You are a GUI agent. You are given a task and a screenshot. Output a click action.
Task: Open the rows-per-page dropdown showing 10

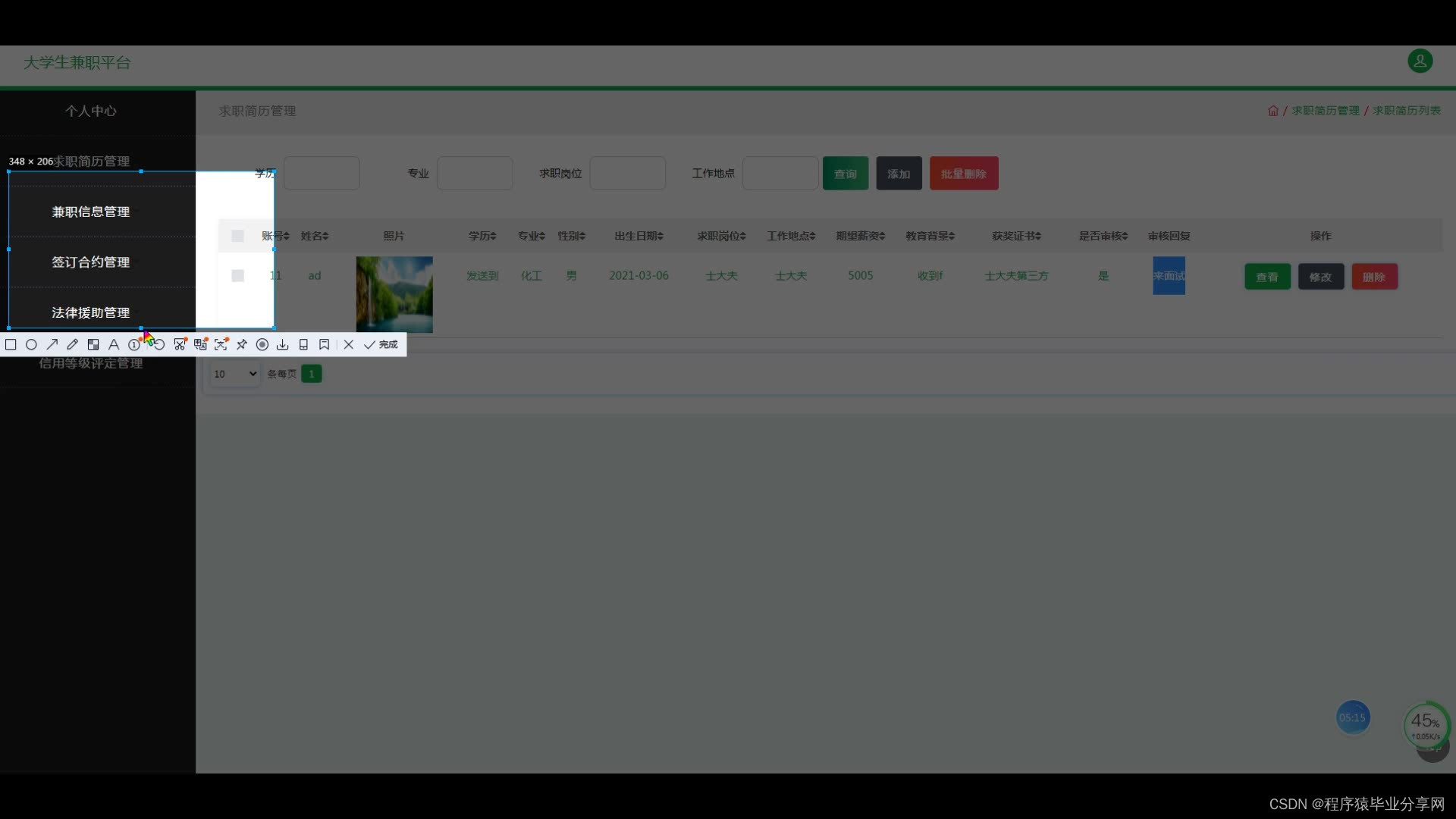coord(235,374)
